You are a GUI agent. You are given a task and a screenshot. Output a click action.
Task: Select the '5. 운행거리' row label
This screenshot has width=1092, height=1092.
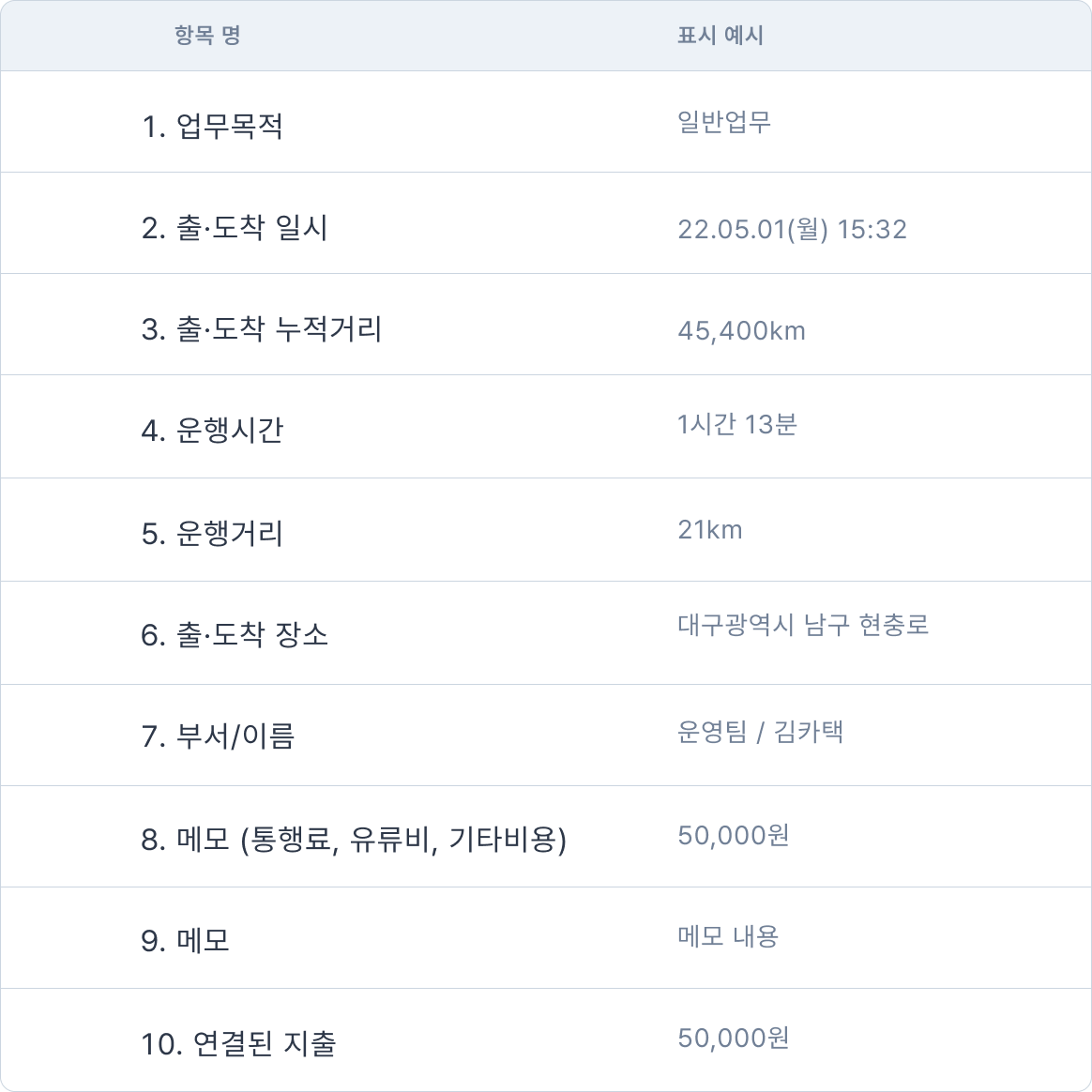212,534
